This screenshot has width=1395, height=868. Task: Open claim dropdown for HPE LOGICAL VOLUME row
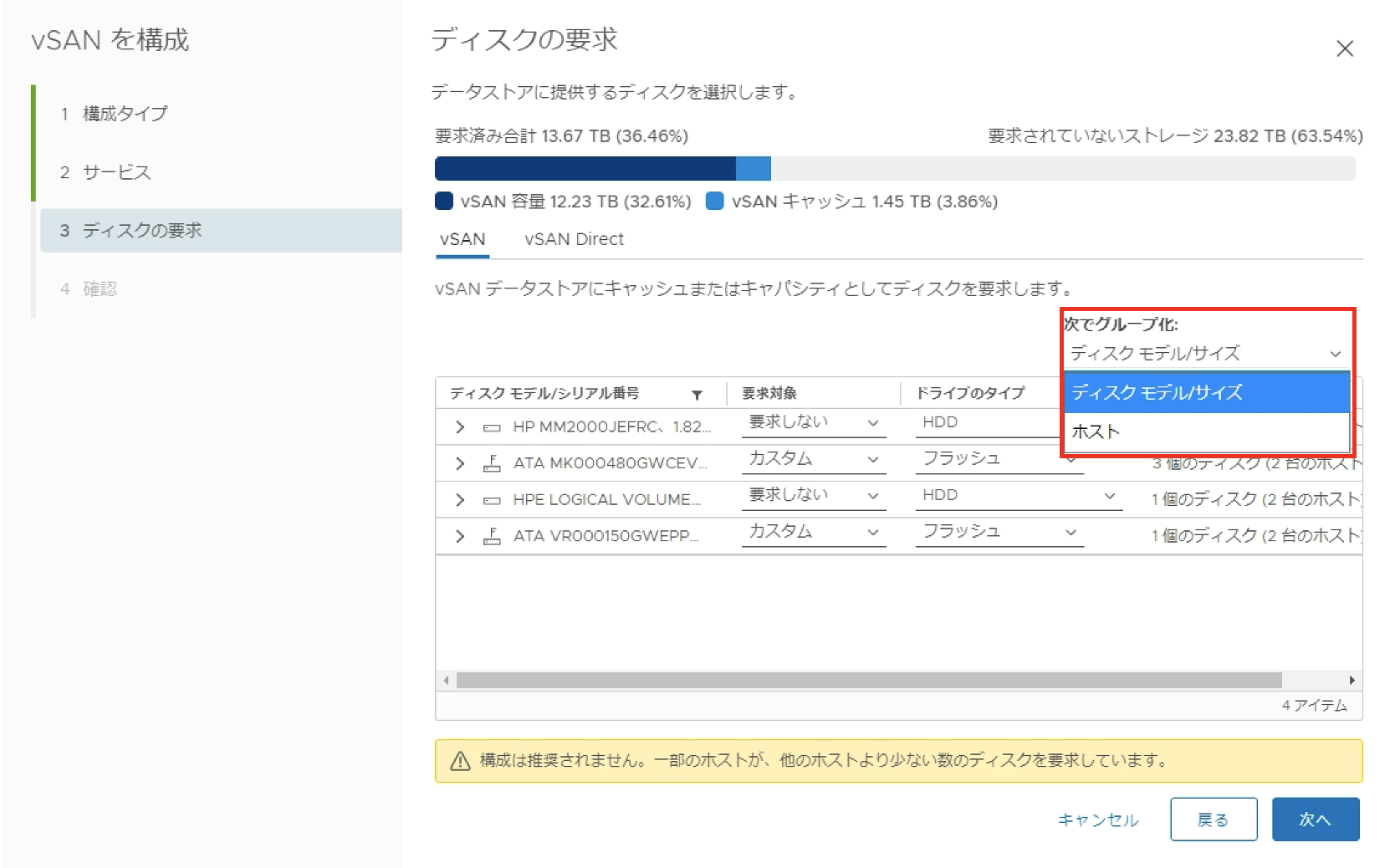[x=813, y=496]
